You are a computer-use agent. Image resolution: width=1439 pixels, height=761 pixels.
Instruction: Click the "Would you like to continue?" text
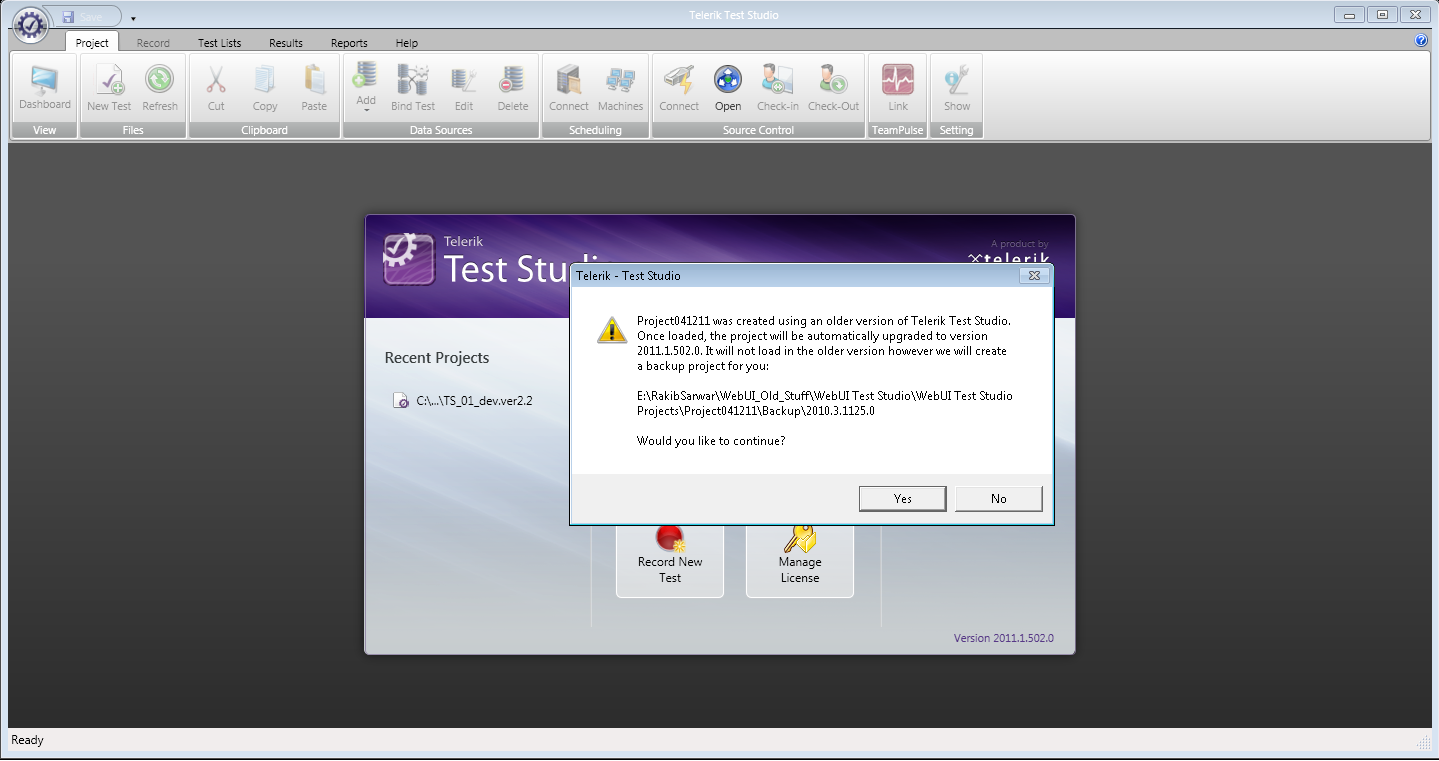(711, 441)
